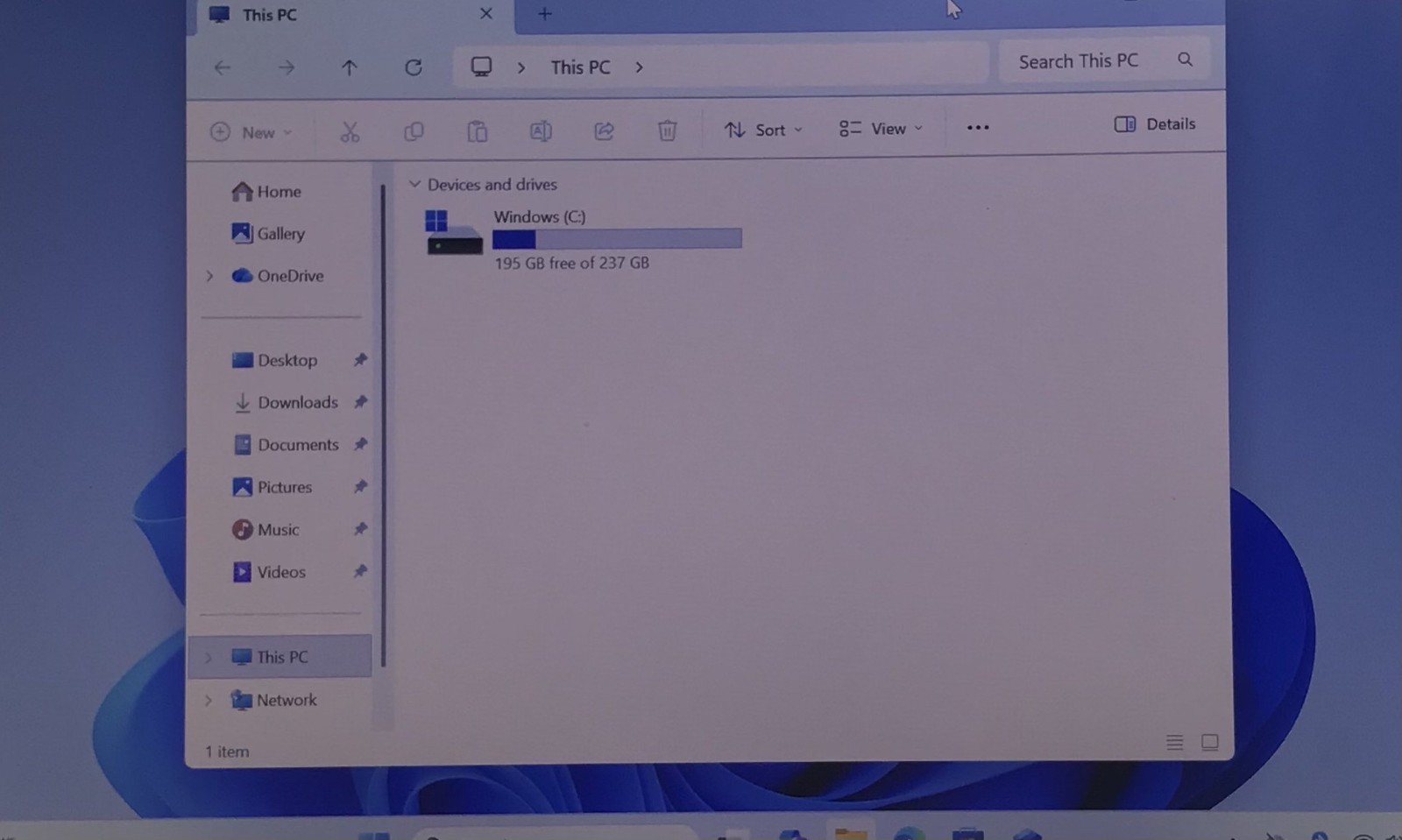This screenshot has width=1402, height=840.
Task: Switch to large thumbnails view in the status bar
Action: pos(1210,743)
